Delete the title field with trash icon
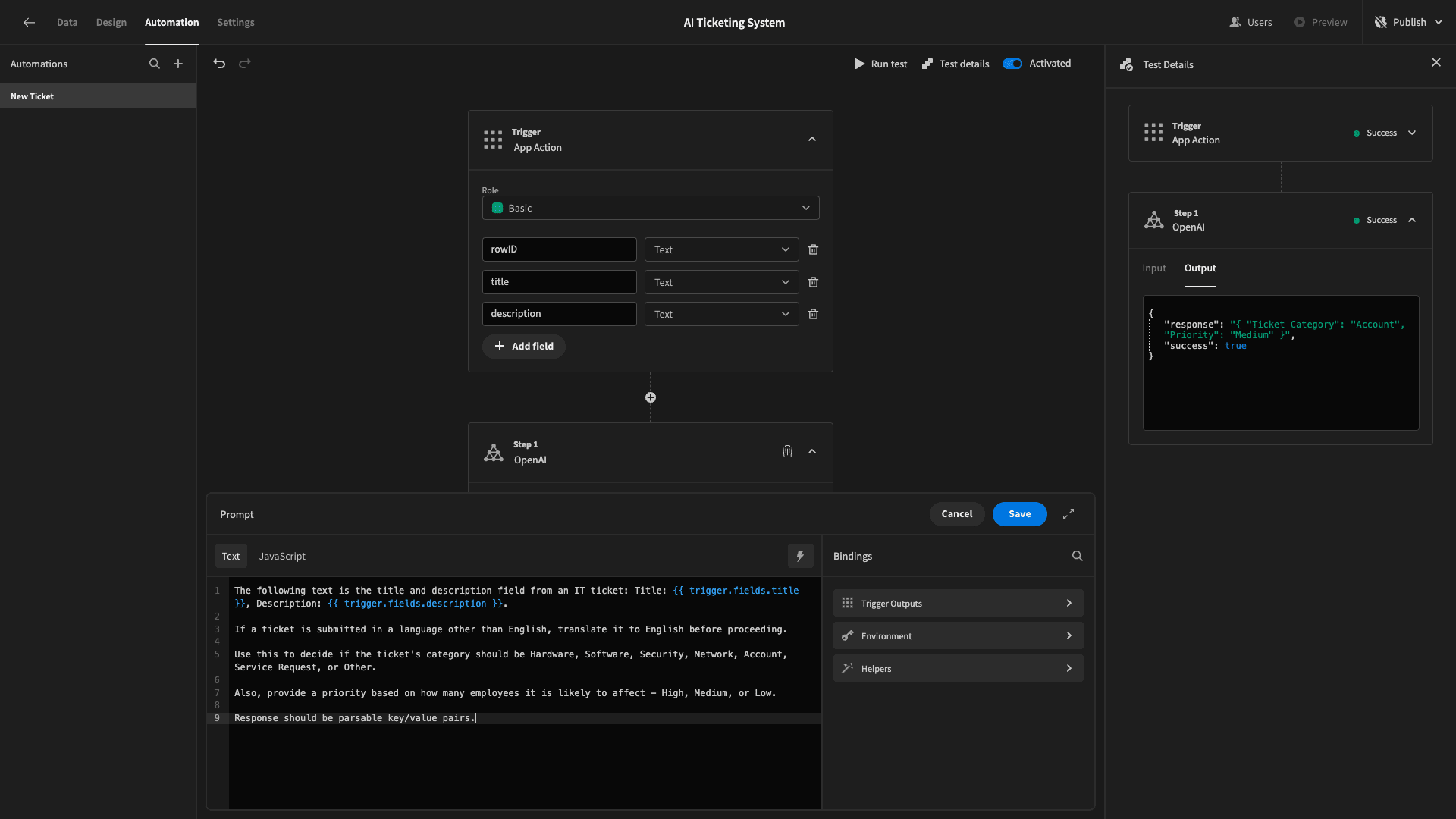This screenshot has height=819, width=1456. click(813, 282)
